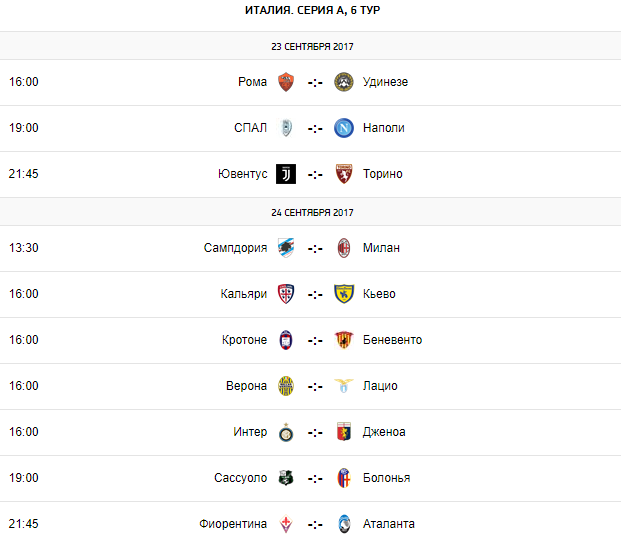This screenshot has height=538, width=621.
Task: Click the Lazio eagle crest icon
Action: pos(344,386)
